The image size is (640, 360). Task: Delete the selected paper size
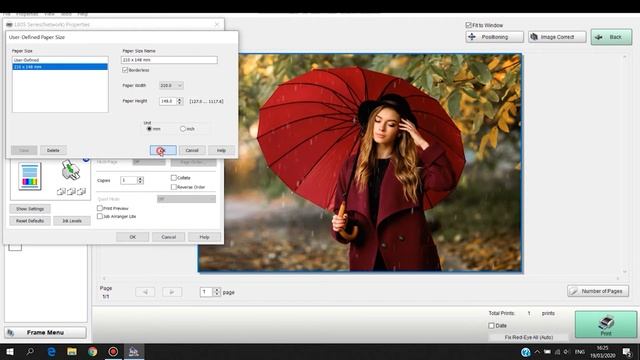click(53, 151)
